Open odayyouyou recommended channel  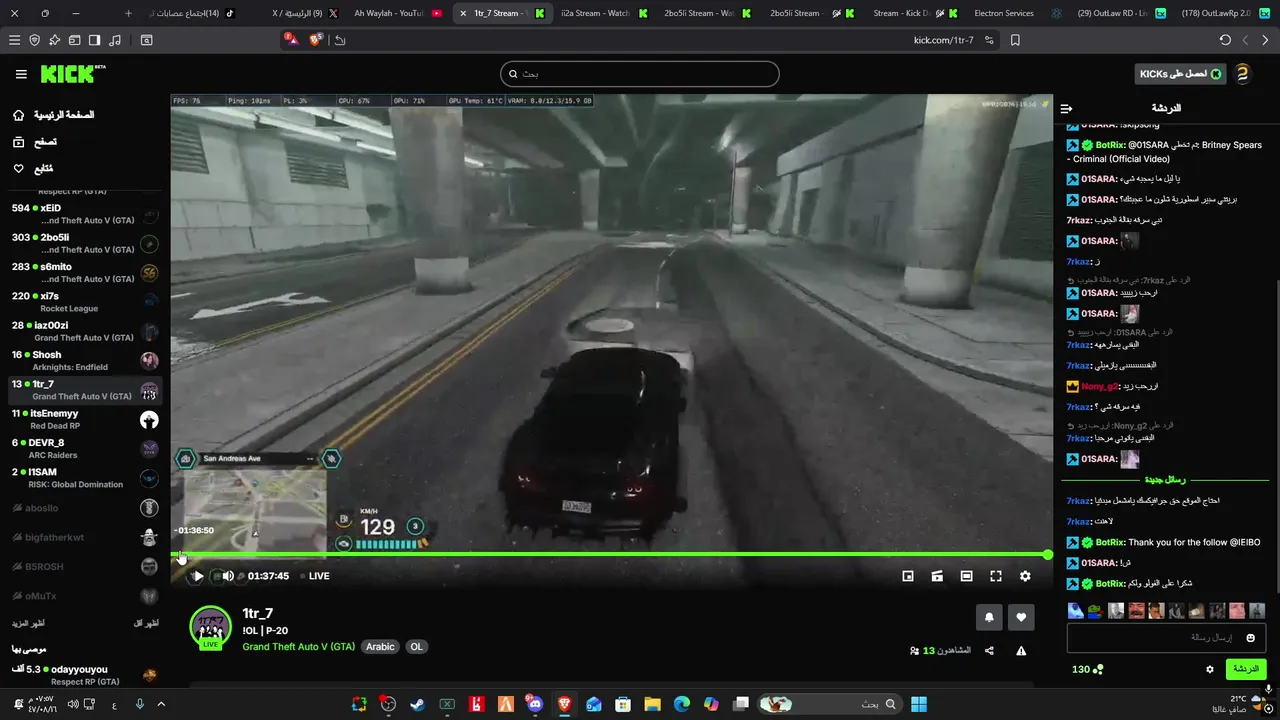click(85, 675)
